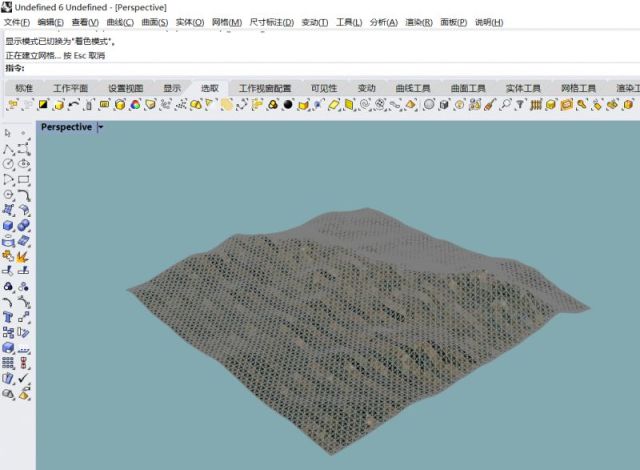Switch to the 实体工具 toolbar tab
Image resolution: width=640 pixels, height=470 pixels.
click(523, 88)
